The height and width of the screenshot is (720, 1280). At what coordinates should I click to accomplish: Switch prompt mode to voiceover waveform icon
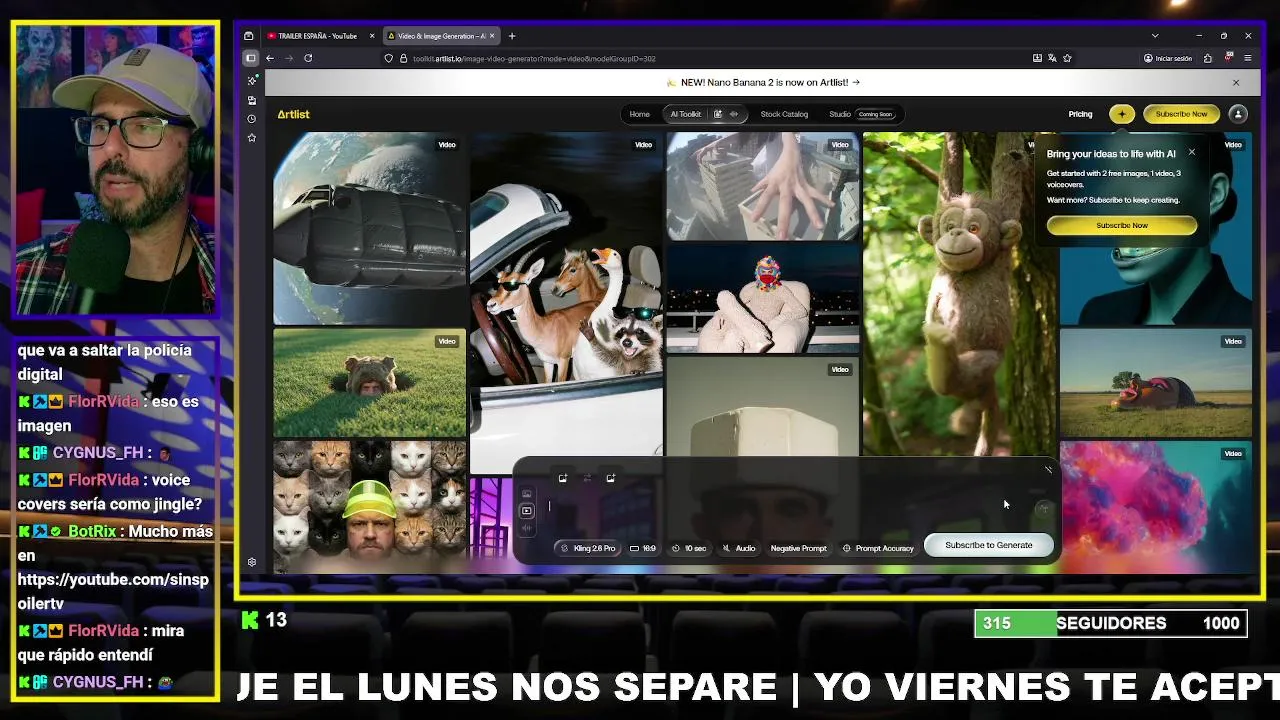point(526,528)
